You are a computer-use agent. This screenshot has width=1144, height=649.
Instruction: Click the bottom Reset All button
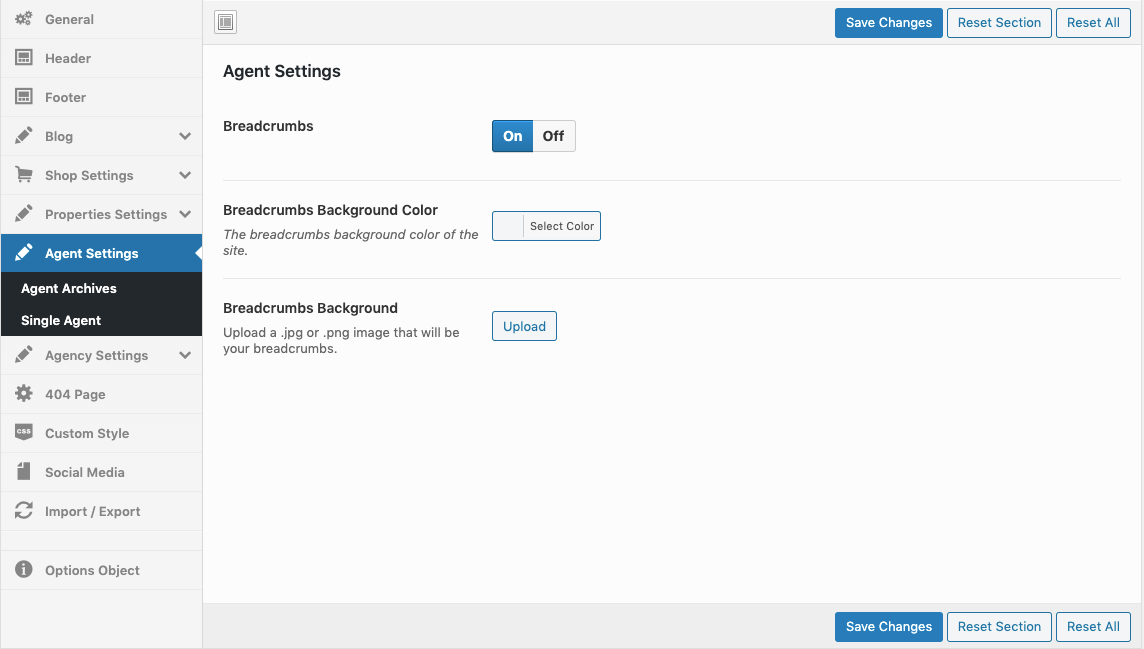click(x=1092, y=627)
